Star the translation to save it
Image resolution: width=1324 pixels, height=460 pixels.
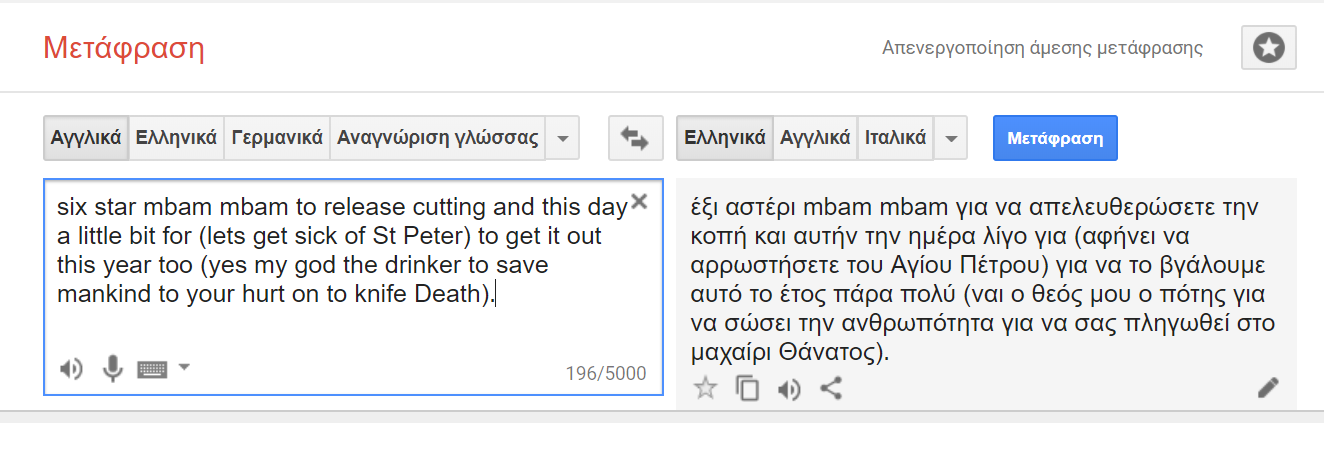(x=706, y=388)
